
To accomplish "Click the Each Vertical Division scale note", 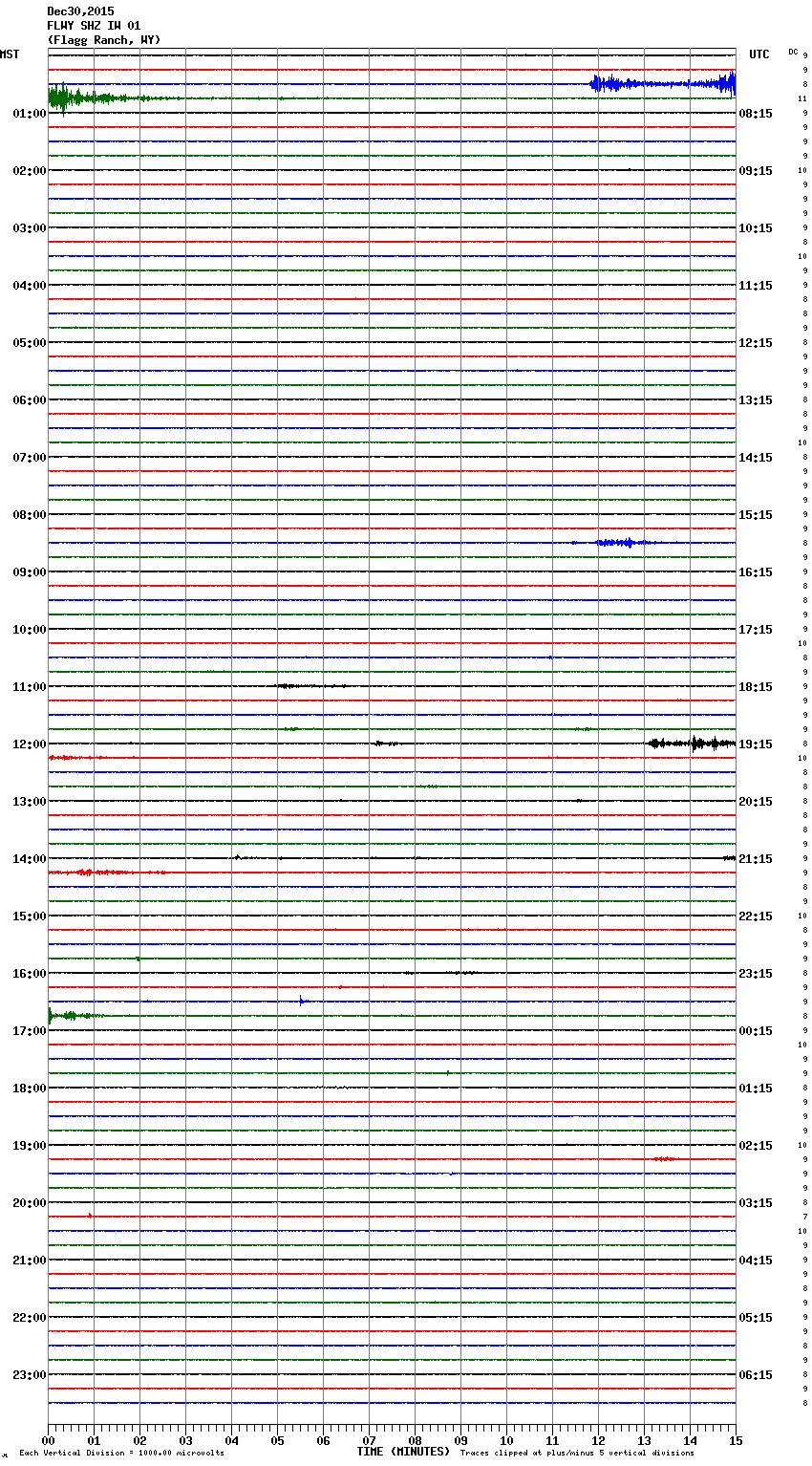I will click(x=121, y=1454).
